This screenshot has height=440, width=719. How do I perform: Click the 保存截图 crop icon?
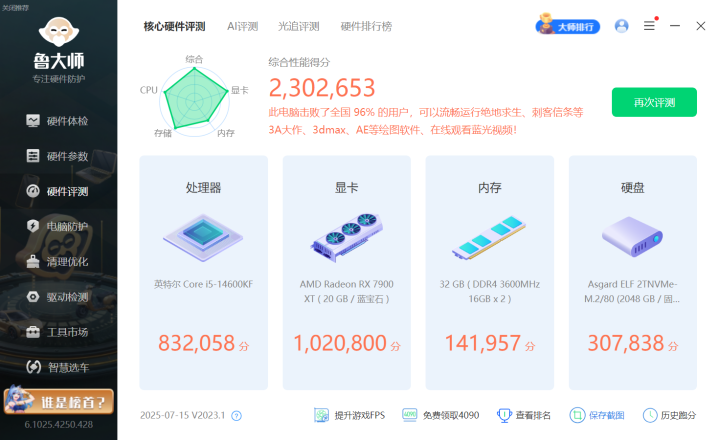pyautogui.click(x=577, y=415)
